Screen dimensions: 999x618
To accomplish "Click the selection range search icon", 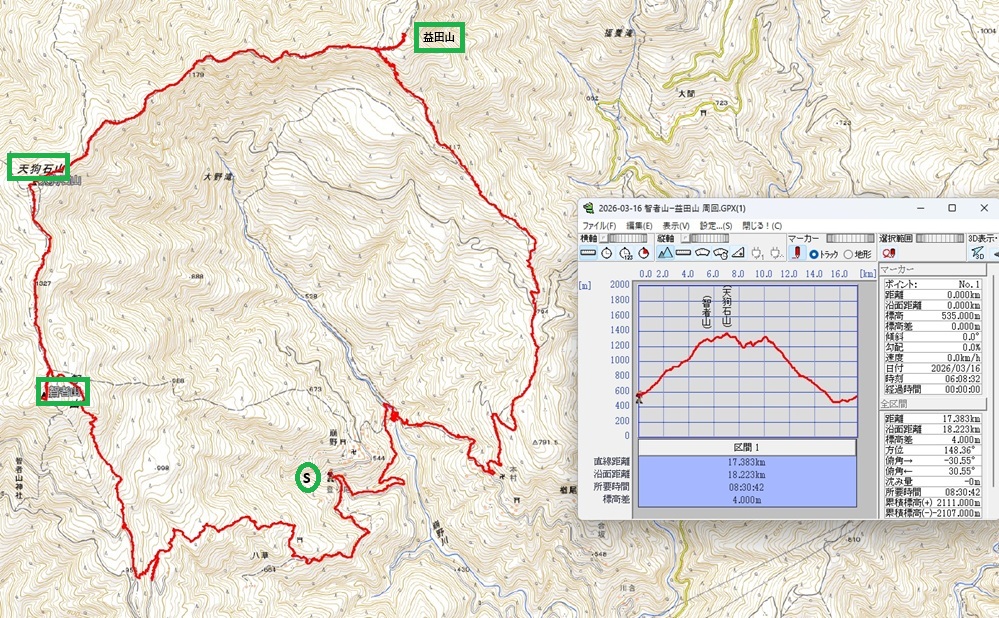I will 890,253.
